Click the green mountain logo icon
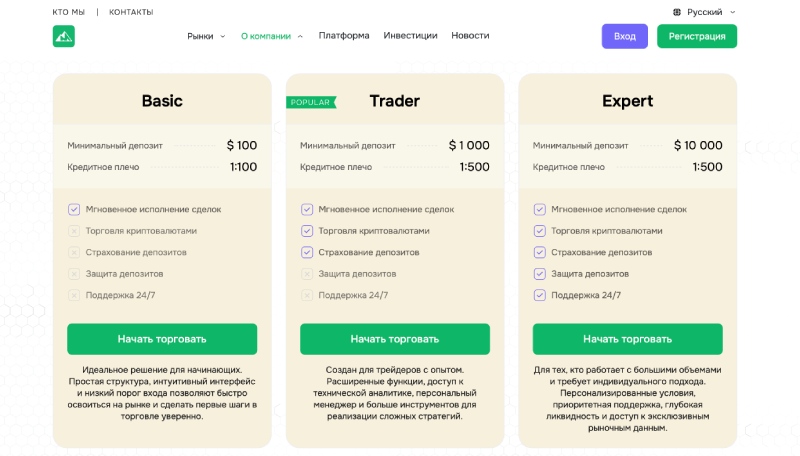 point(64,36)
